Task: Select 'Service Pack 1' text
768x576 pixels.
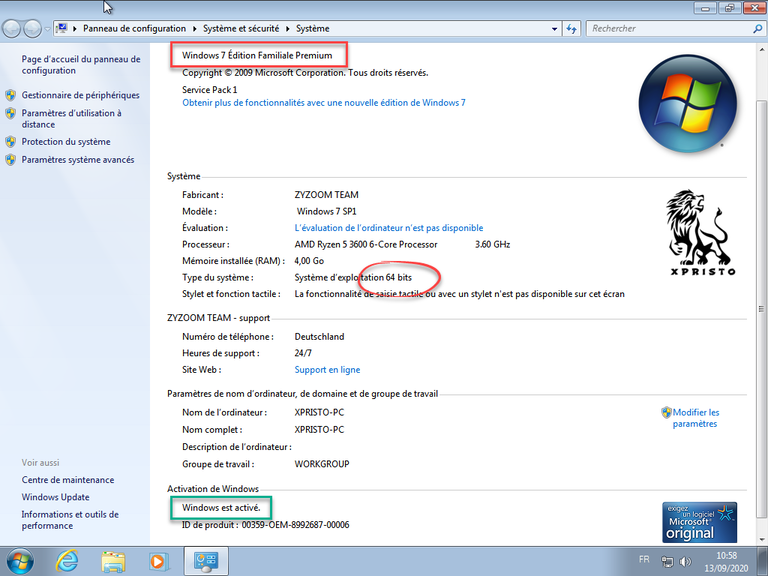Action: pyautogui.click(x=210, y=90)
